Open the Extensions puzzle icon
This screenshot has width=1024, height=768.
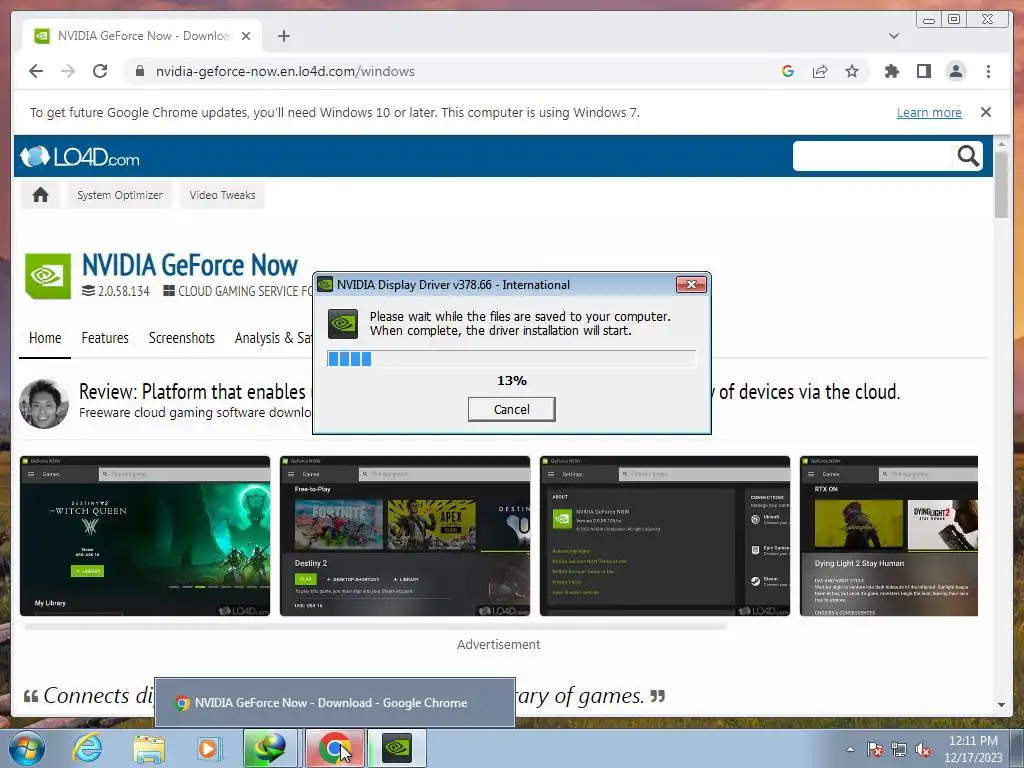[x=891, y=71]
